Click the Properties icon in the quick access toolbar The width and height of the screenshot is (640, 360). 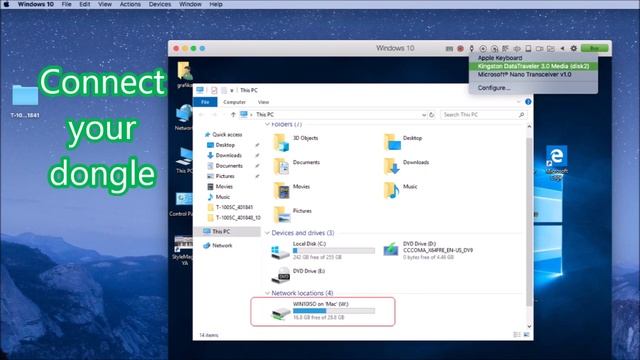coord(214,90)
